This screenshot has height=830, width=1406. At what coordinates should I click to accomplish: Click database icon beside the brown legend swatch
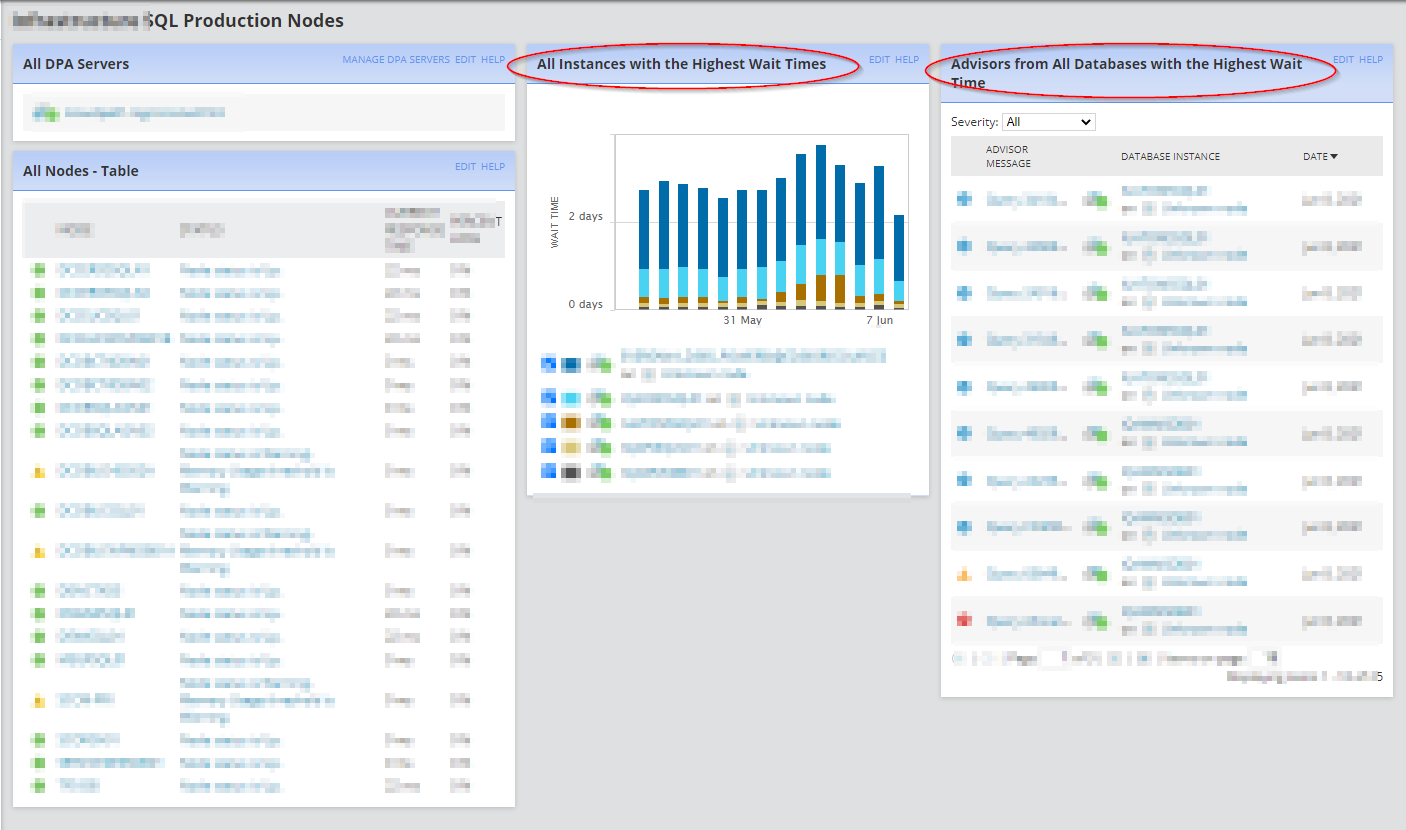click(x=599, y=422)
